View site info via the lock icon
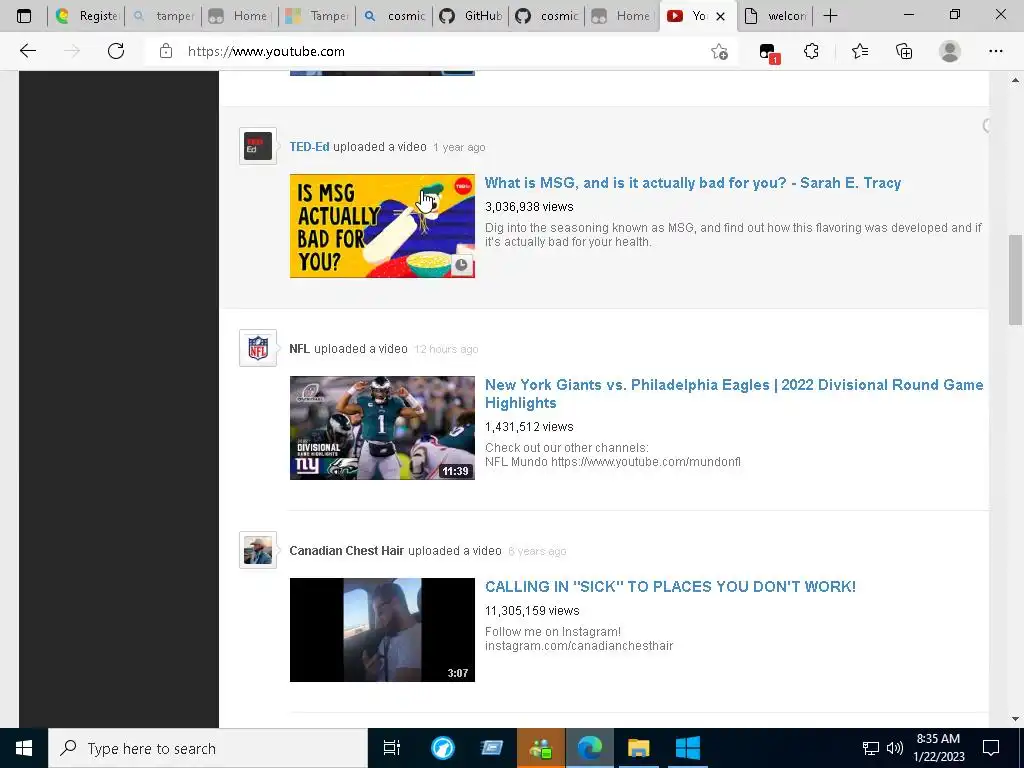The width and height of the screenshot is (1024, 768). (x=166, y=51)
